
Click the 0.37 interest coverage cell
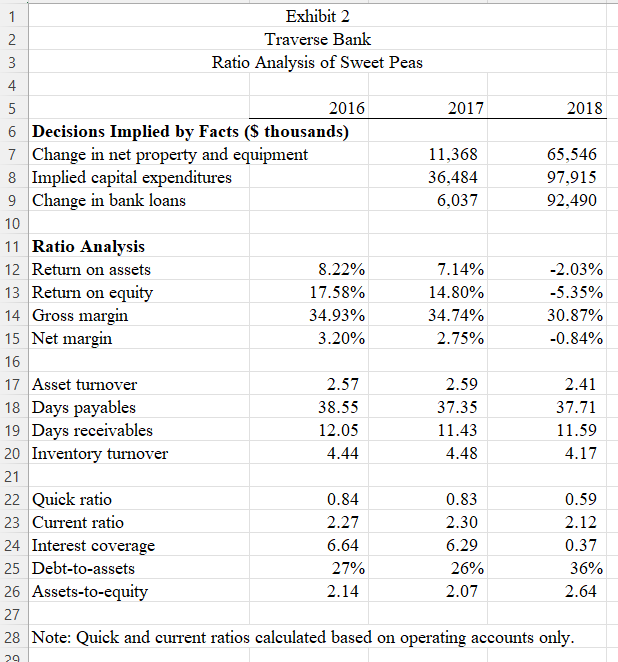pyautogui.click(x=547, y=545)
